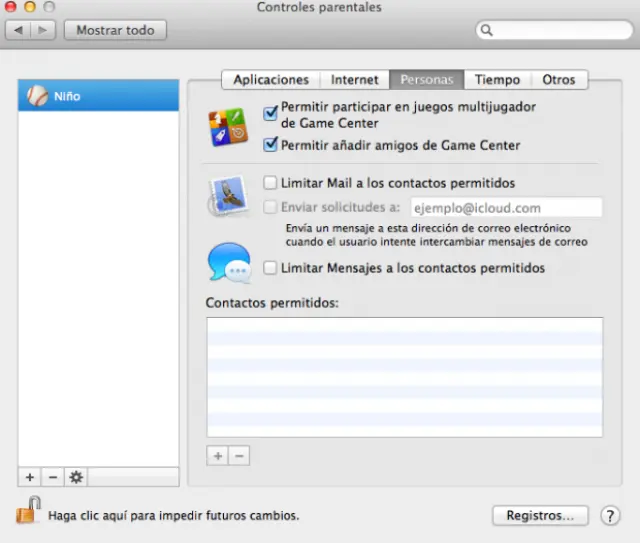Open Registros logs button
This screenshot has height=543, width=640.
[540, 516]
